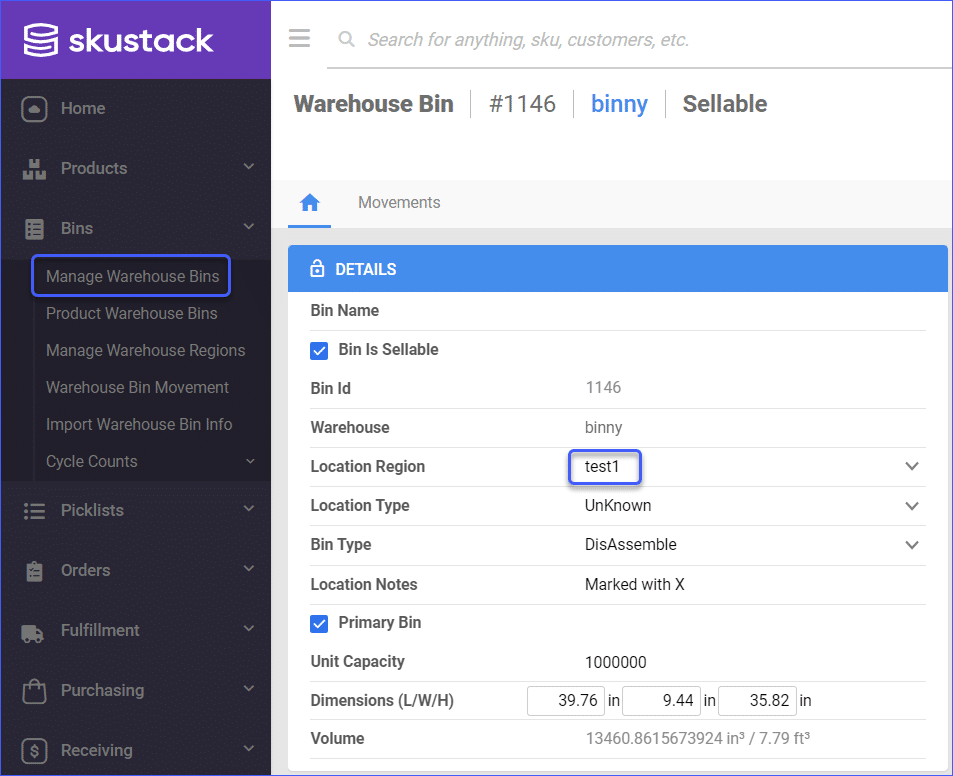Click the Orders clipboard icon
953x776 pixels.
[34, 571]
